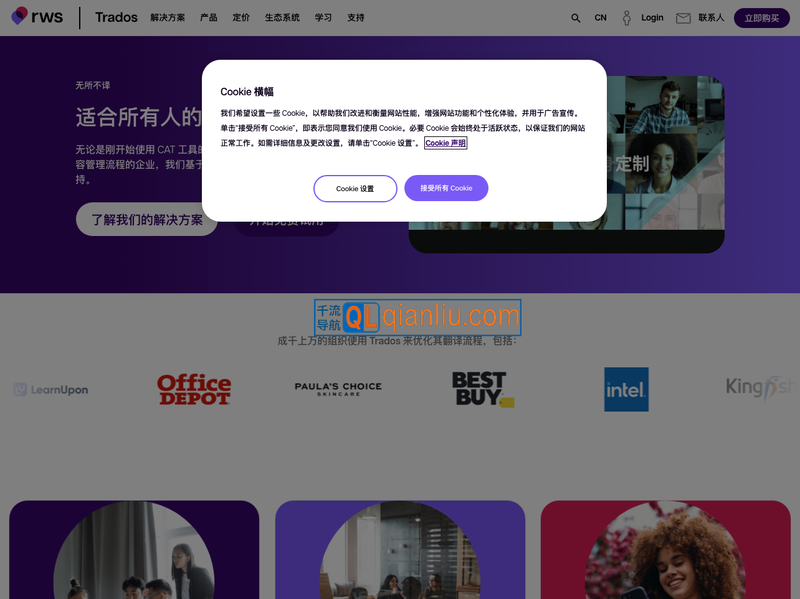Expand the 解决方案 navigation menu

168,17
